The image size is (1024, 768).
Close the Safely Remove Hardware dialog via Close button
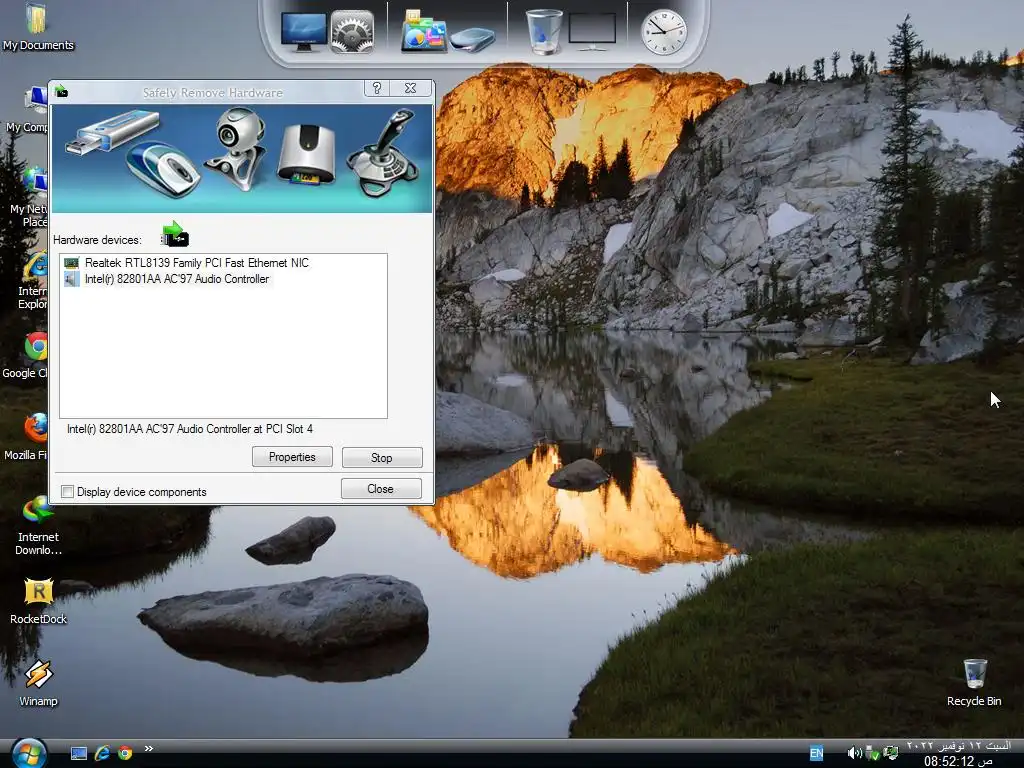pos(381,488)
